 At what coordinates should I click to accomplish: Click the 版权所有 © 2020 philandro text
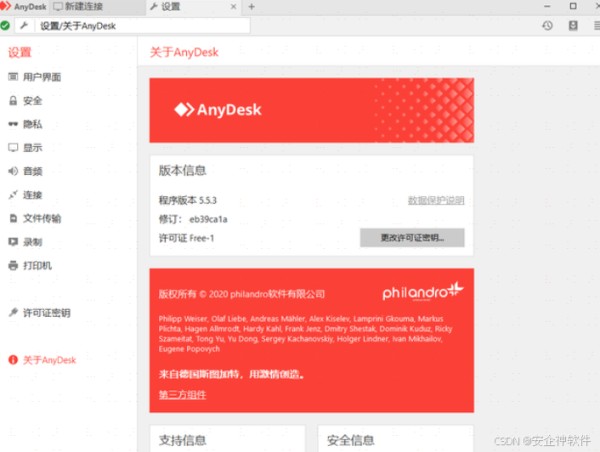242,294
